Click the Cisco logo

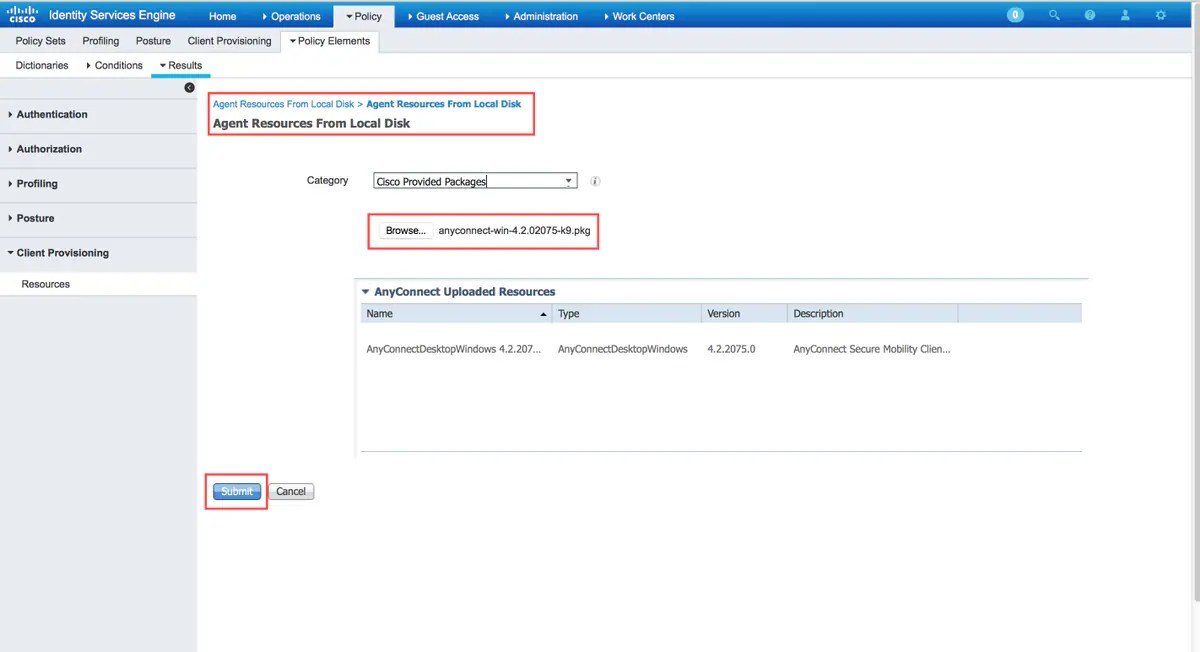click(x=22, y=15)
